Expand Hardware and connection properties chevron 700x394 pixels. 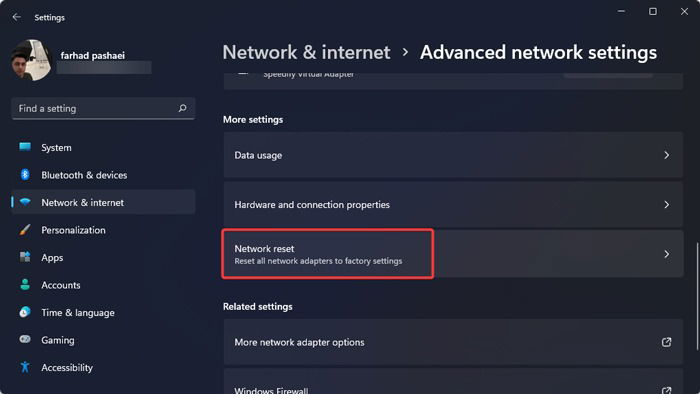(666, 205)
